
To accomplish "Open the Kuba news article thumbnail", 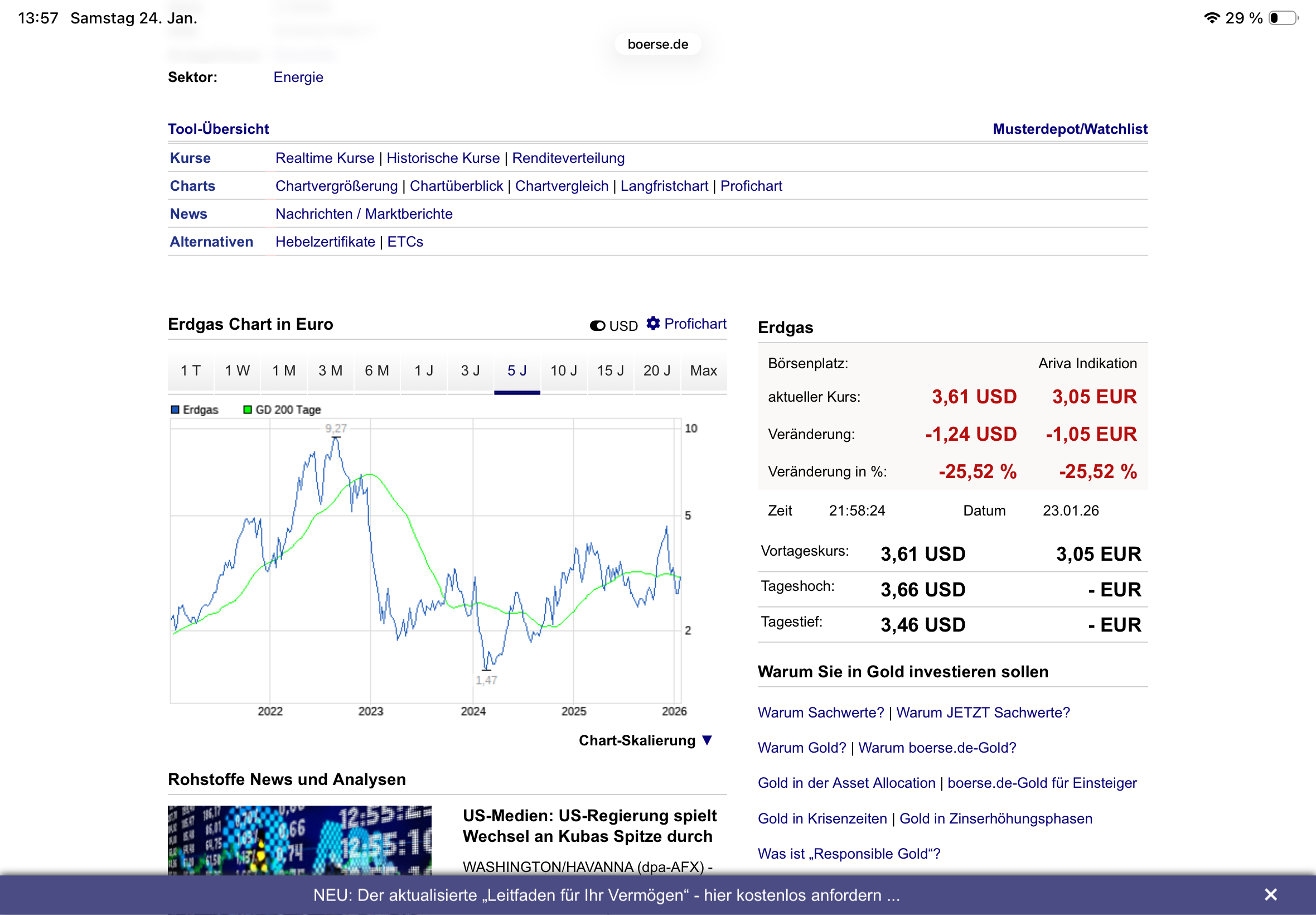I will (299, 840).
